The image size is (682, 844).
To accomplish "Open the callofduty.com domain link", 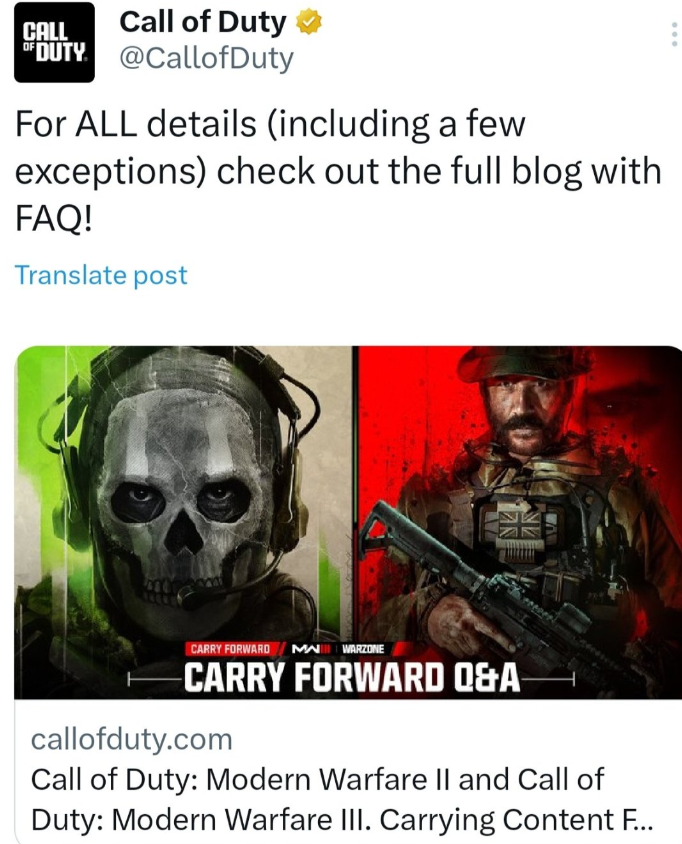I will point(132,739).
